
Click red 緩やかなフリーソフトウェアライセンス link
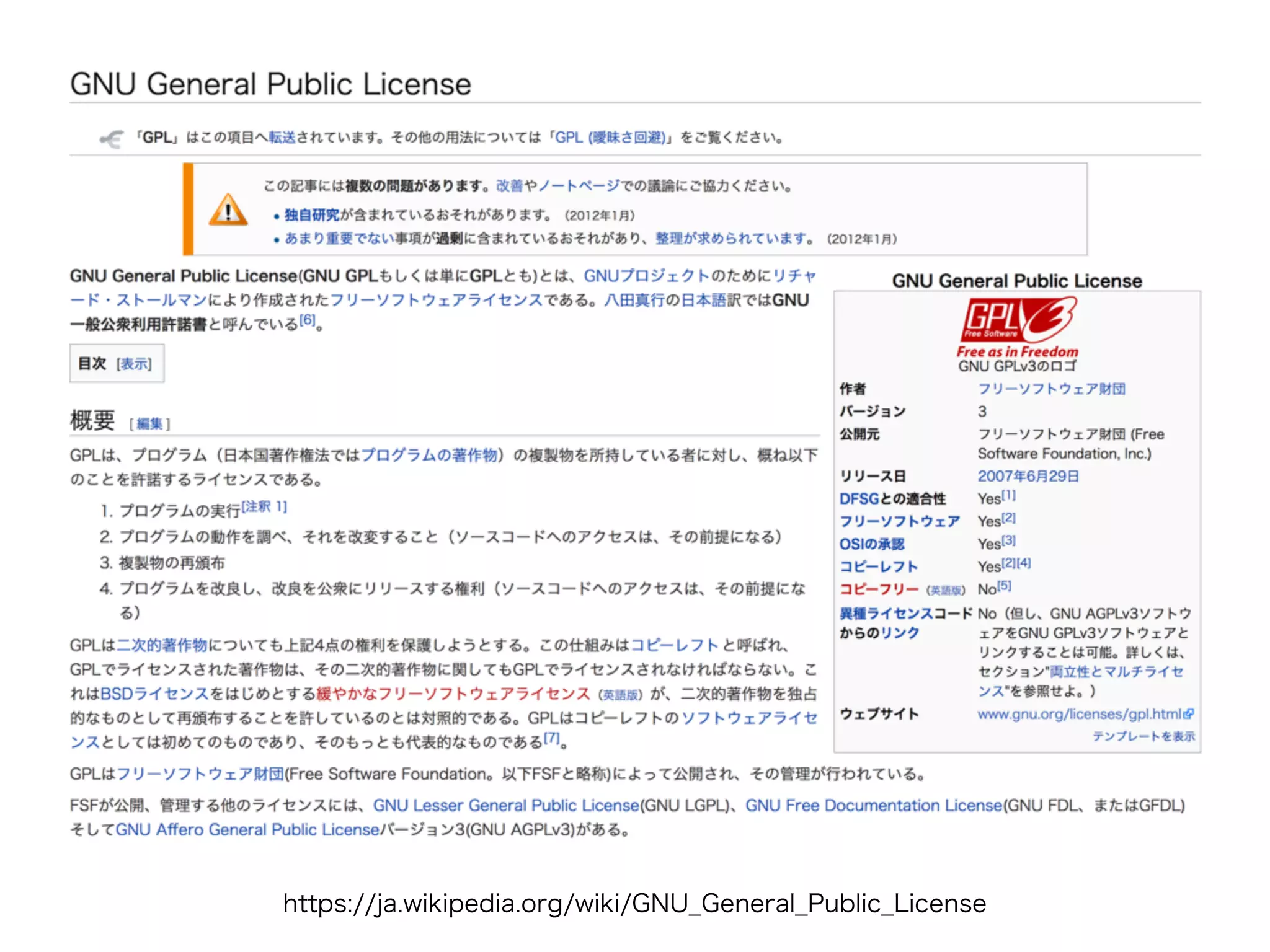(x=453, y=694)
